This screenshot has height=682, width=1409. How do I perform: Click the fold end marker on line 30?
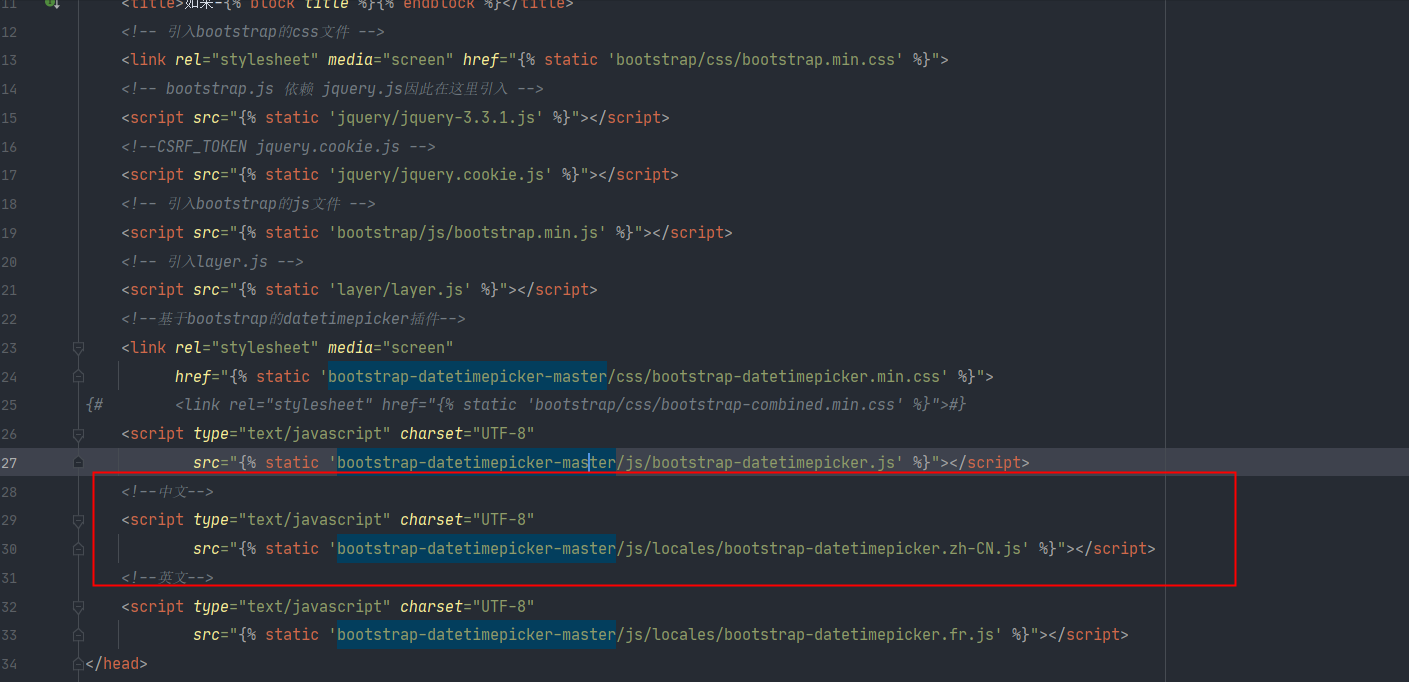click(x=78, y=549)
